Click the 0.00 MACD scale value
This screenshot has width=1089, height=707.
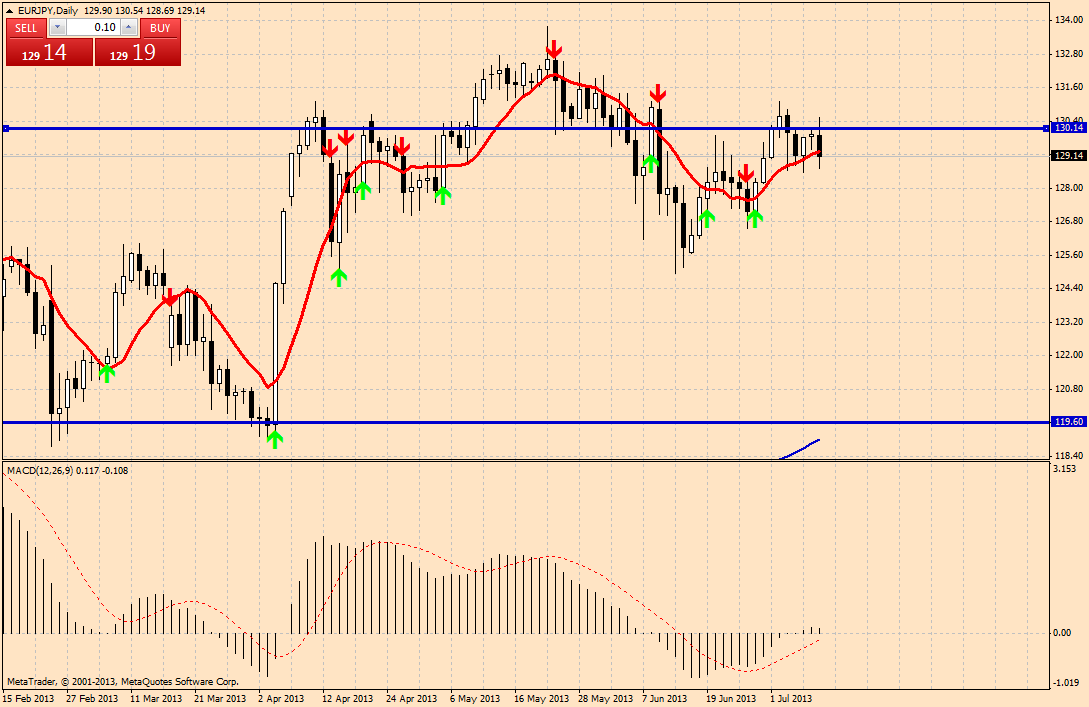click(1062, 633)
